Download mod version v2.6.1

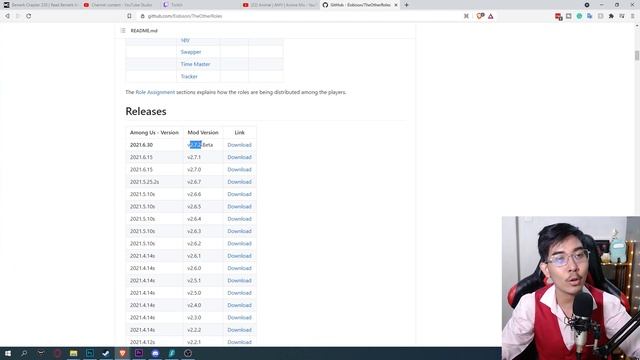pos(239,256)
